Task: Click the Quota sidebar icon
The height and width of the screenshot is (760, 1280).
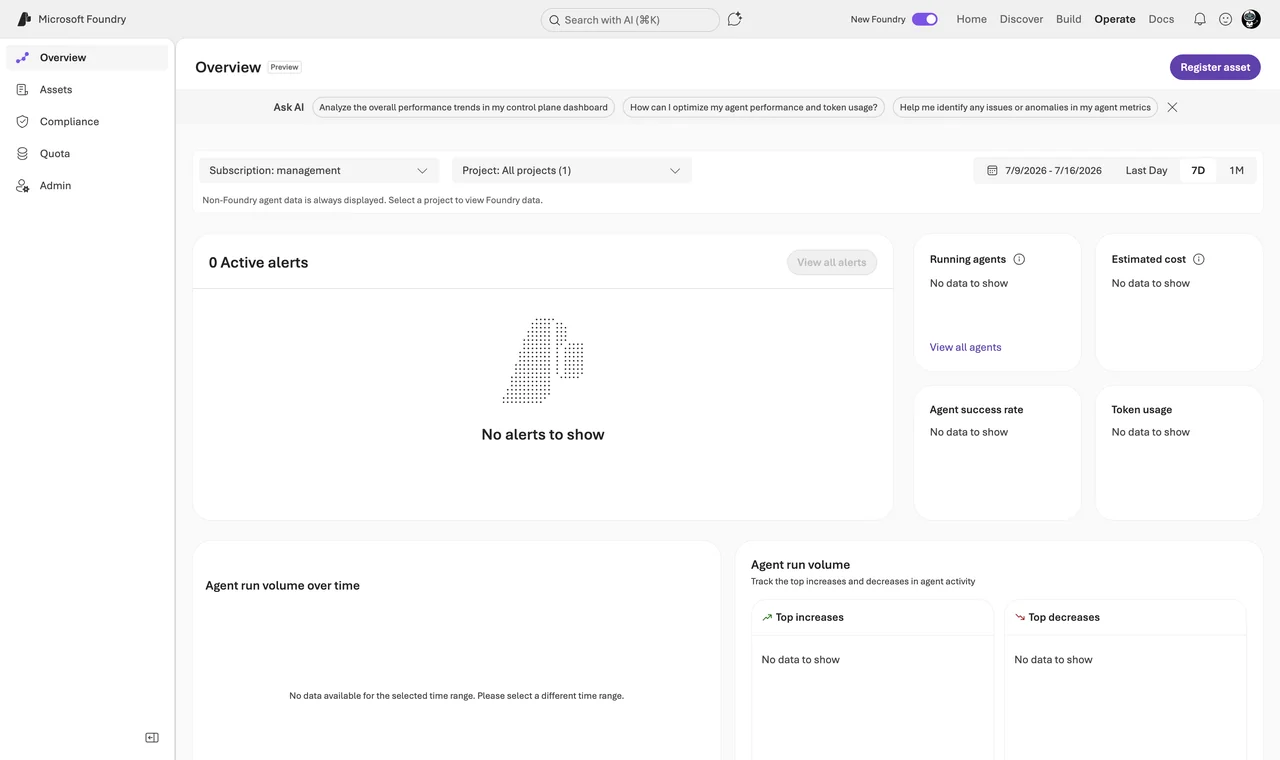Action: (x=22, y=154)
